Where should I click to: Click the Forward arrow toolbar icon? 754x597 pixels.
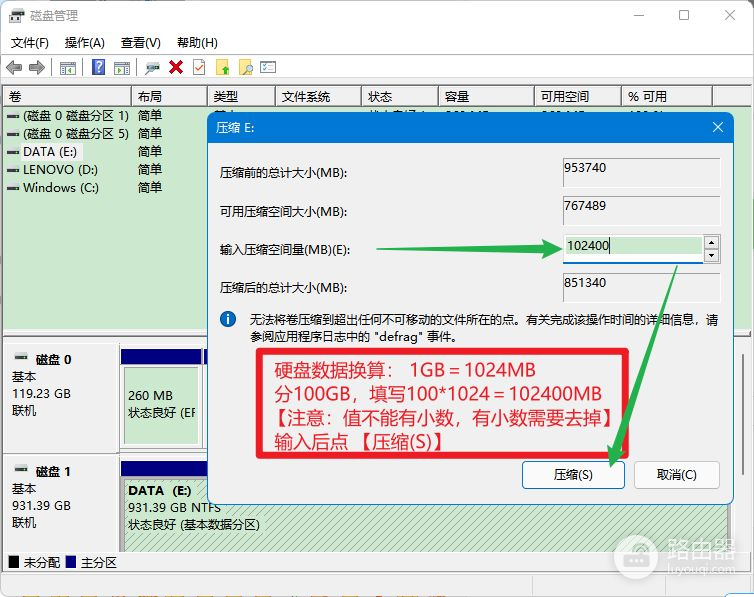click(x=37, y=68)
